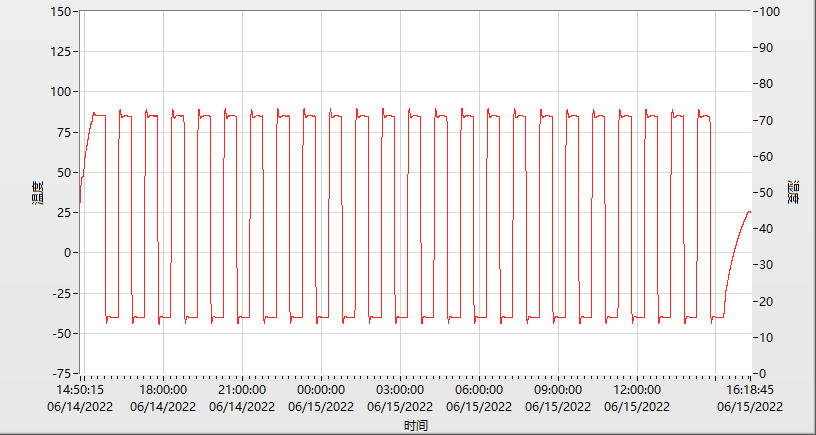This screenshot has width=816, height=435.
Task: Click the 湿度 right axis title
Action: 793,192
